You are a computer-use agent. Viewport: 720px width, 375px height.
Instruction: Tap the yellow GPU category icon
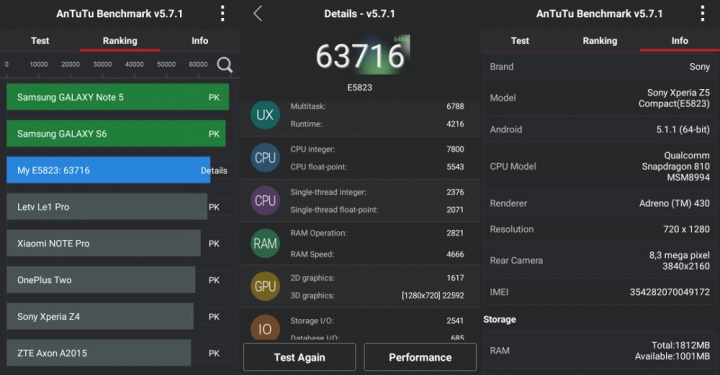click(265, 286)
